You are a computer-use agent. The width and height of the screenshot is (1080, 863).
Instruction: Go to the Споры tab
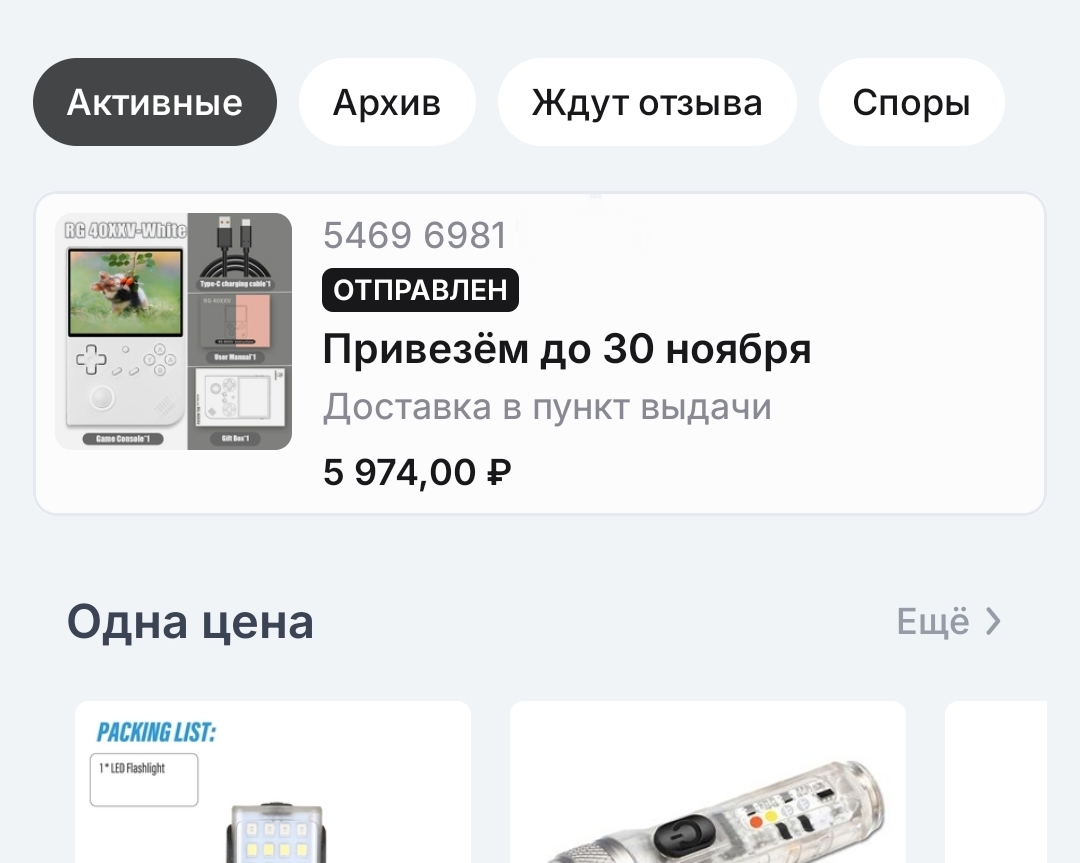pos(911,102)
